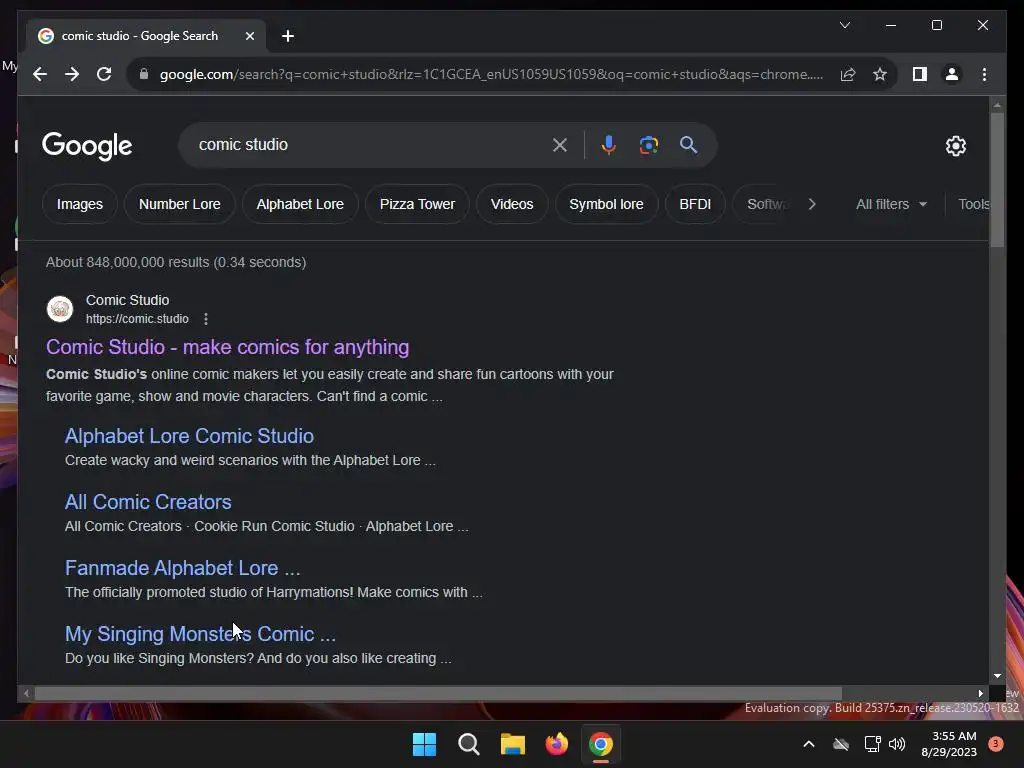Bookmark this page with star icon
Screen dimensions: 1024x768
(x=880, y=74)
